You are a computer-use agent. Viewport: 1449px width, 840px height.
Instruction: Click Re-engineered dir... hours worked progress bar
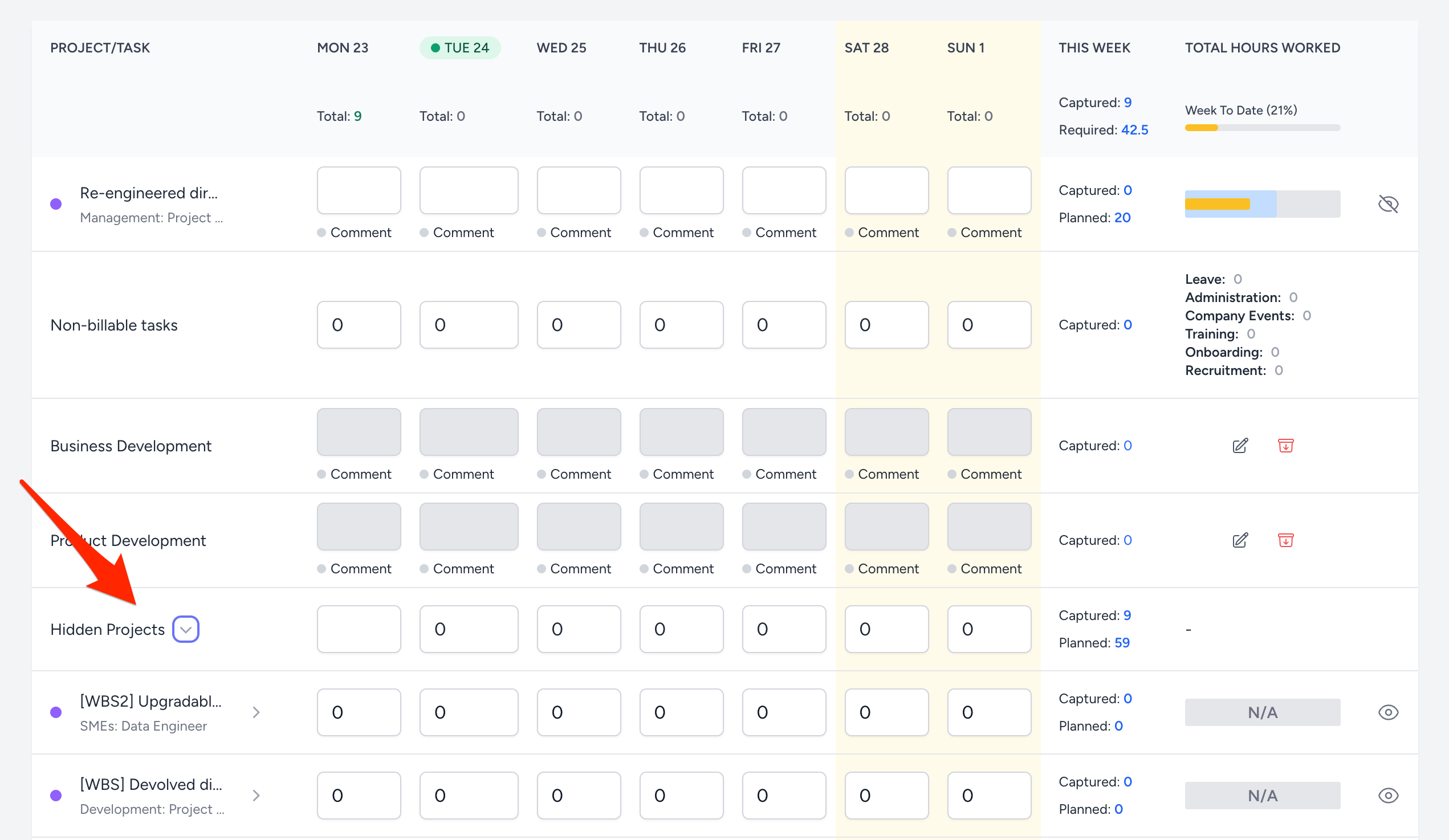click(x=1262, y=203)
